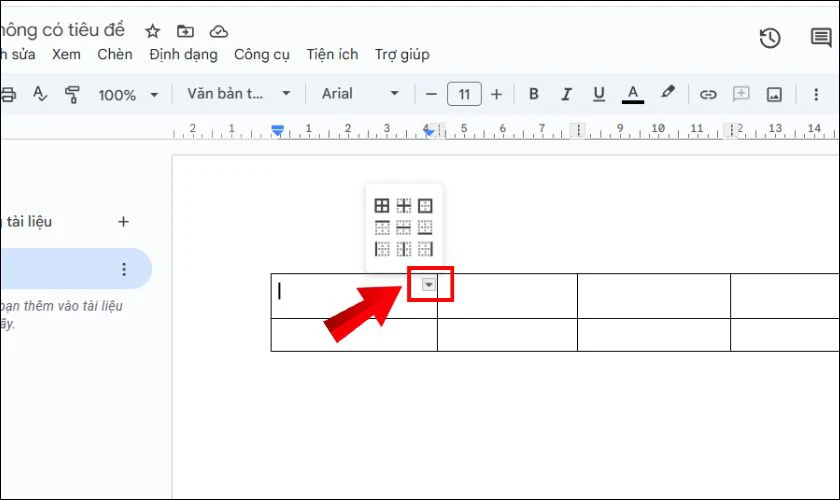Viewport: 840px width, 500px height.
Task: Select inner borders option
Action: [x=403, y=205]
